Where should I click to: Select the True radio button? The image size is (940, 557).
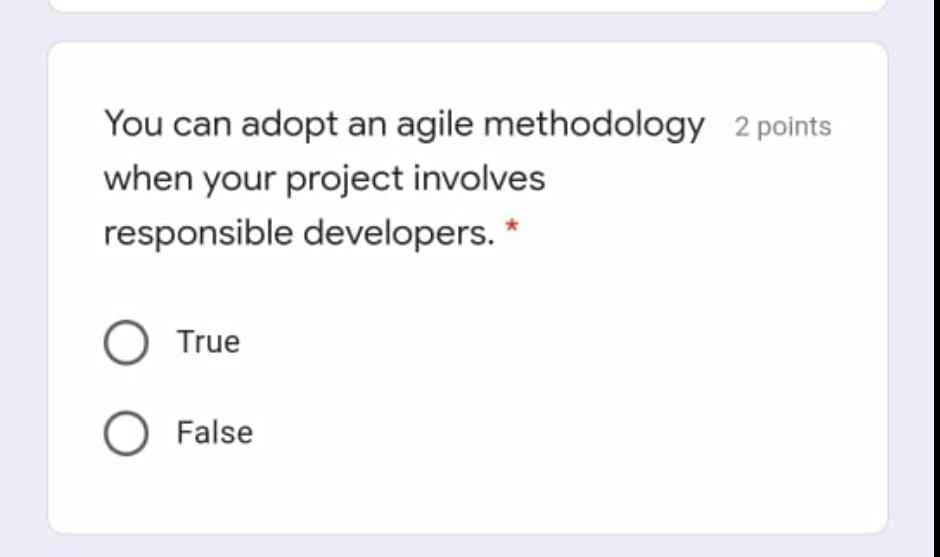click(126, 343)
